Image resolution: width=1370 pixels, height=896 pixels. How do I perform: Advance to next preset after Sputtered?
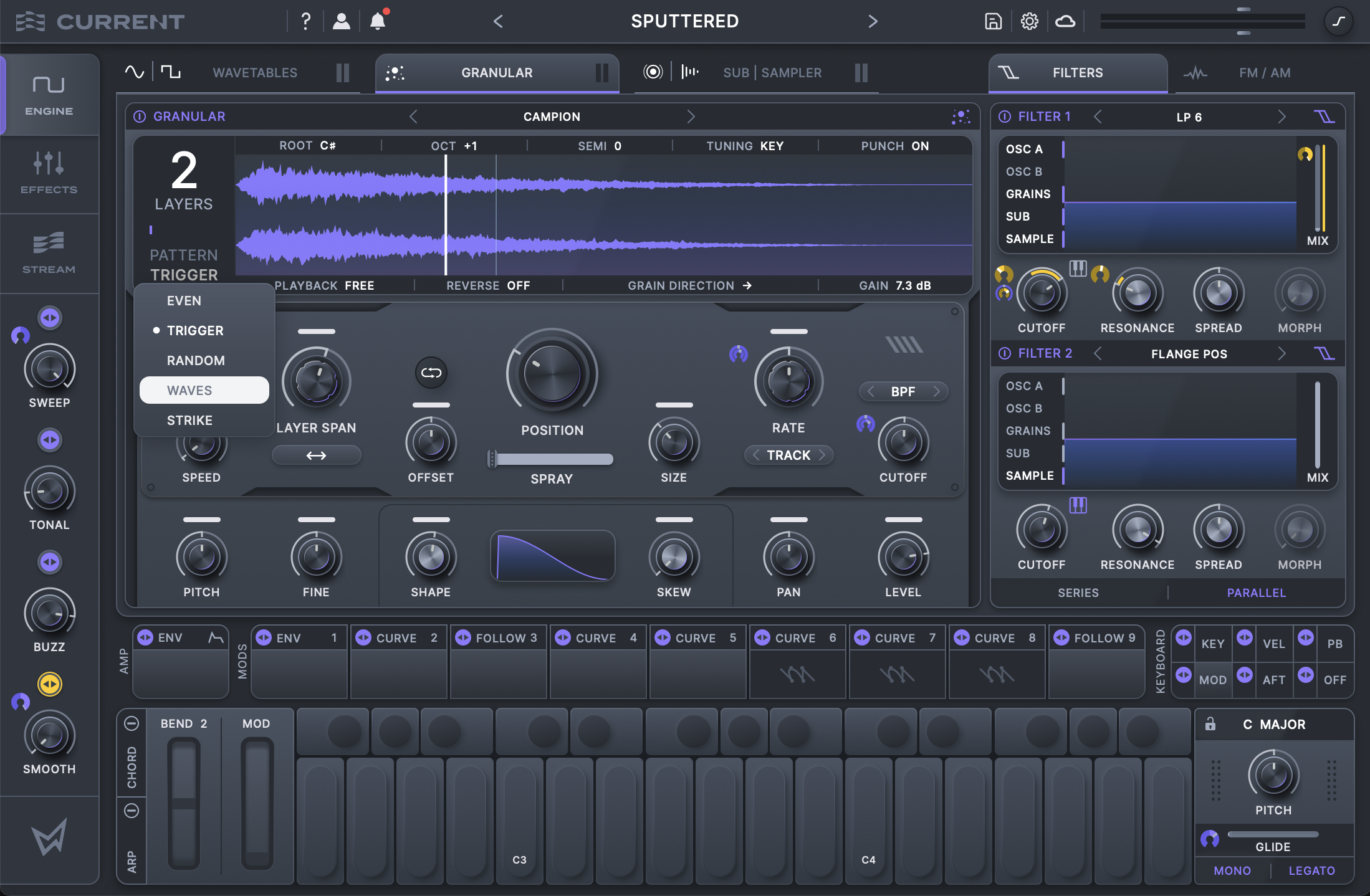(873, 21)
